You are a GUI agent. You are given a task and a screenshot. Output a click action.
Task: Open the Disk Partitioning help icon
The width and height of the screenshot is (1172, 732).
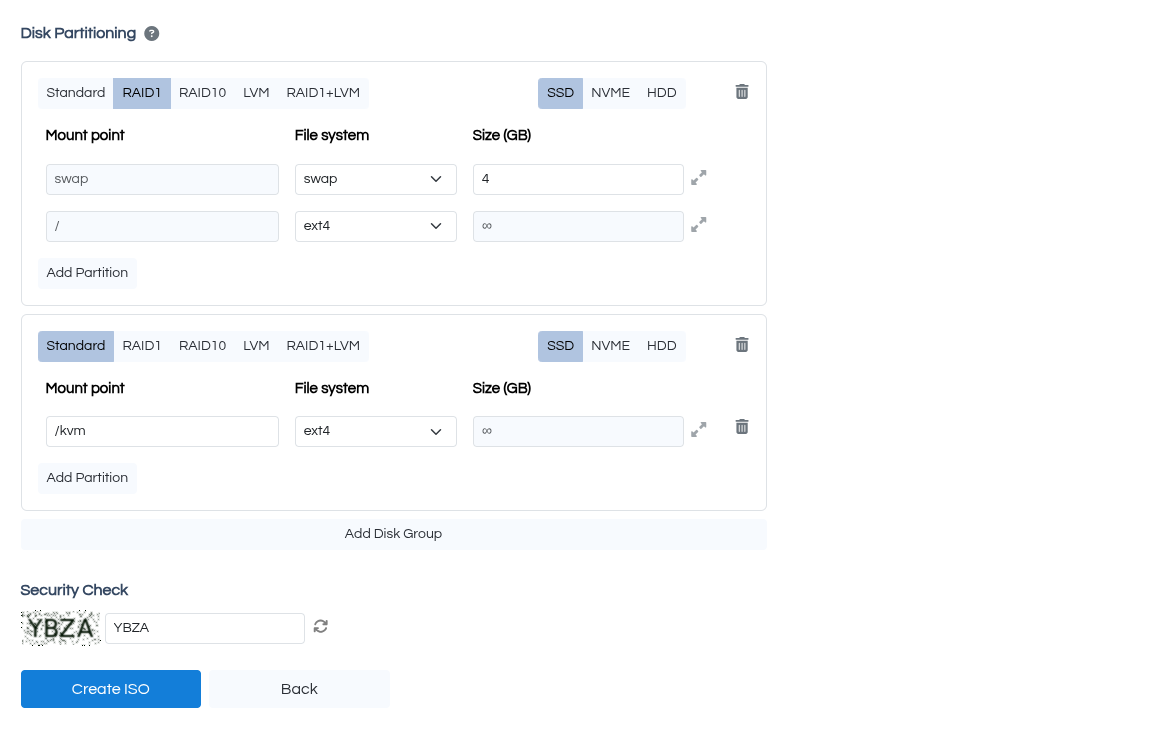[151, 33]
